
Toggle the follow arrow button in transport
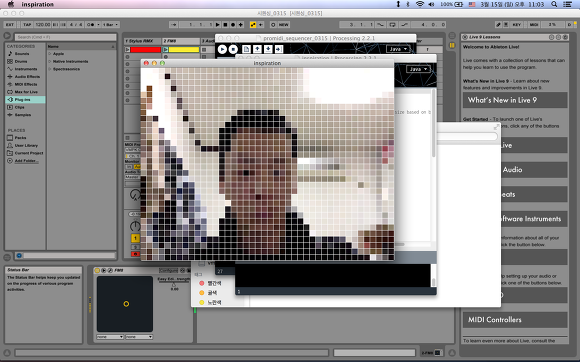click(x=173, y=25)
